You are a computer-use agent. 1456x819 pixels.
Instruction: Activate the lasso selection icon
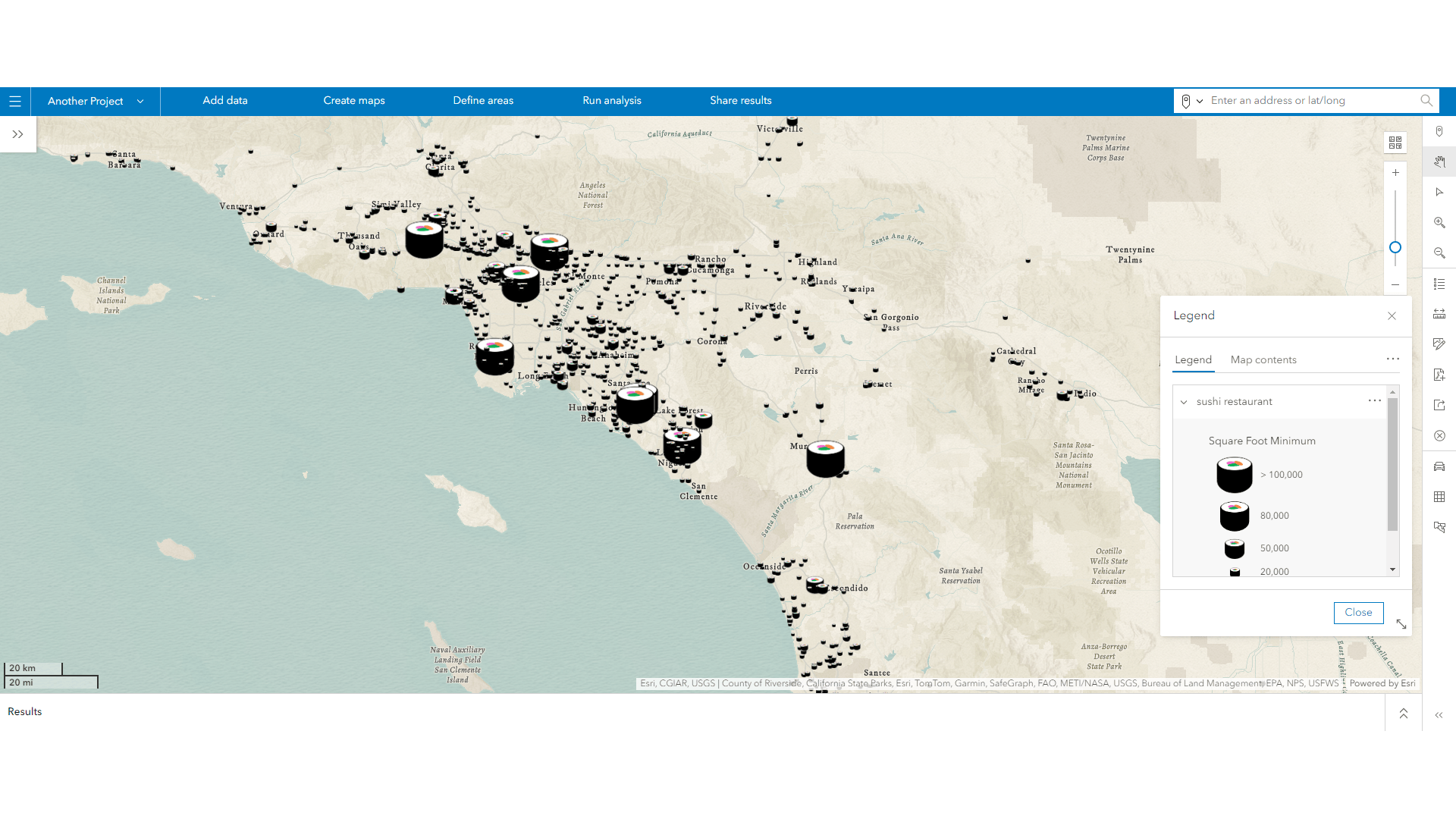coord(1439,527)
